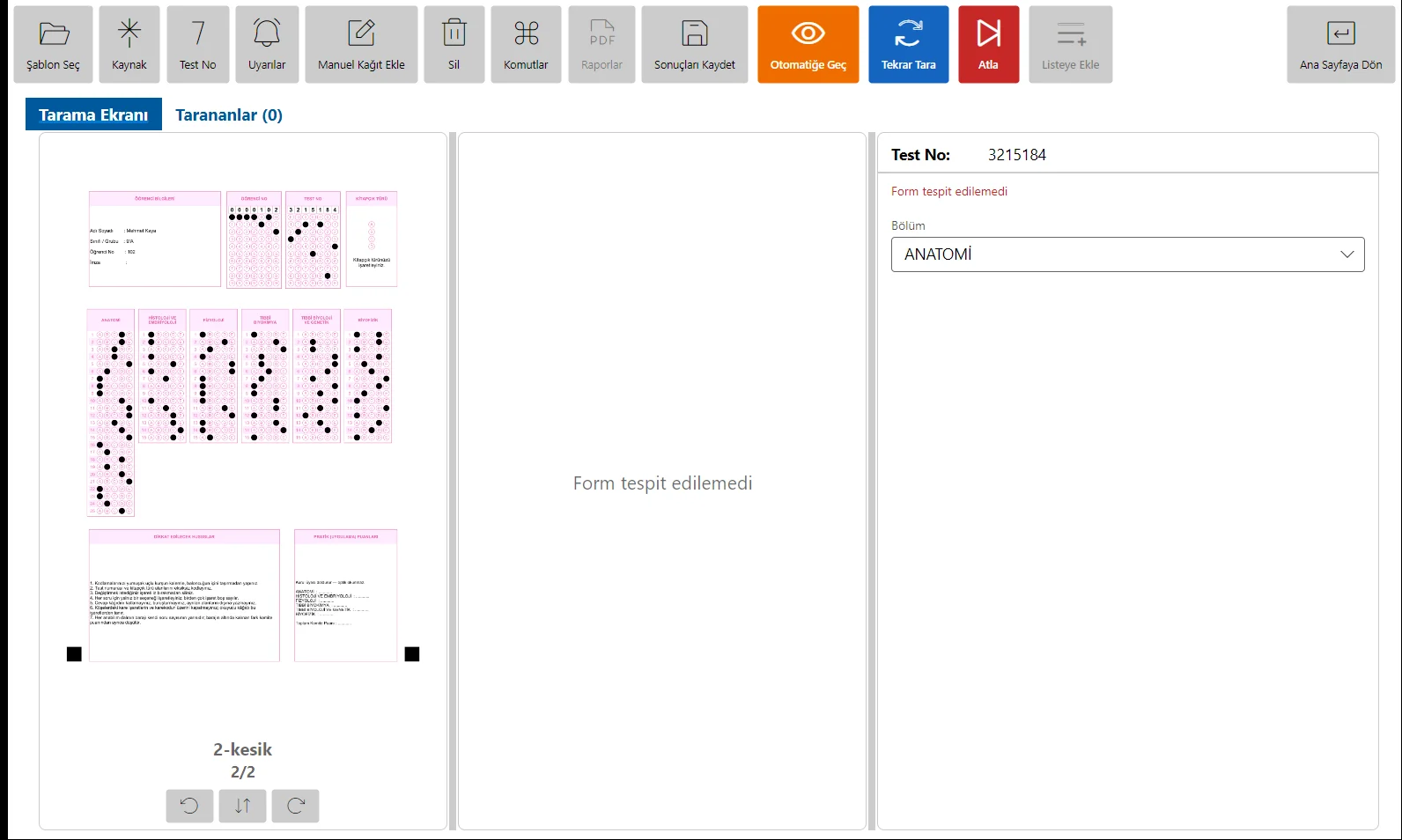The width and height of the screenshot is (1402, 840).
Task: Select the Kaynak source button
Action: [x=129, y=45]
